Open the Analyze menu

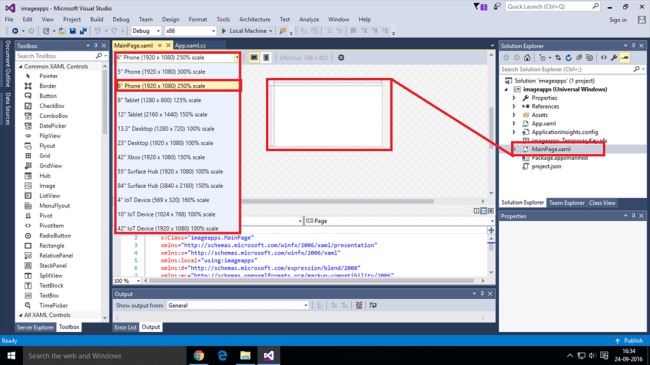(x=309, y=19)
